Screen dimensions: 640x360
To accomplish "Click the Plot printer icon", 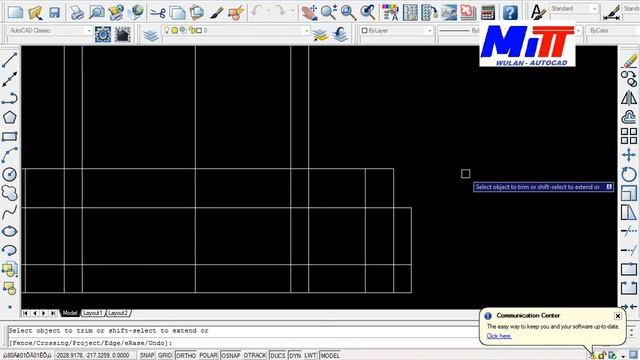I will 76,13.
